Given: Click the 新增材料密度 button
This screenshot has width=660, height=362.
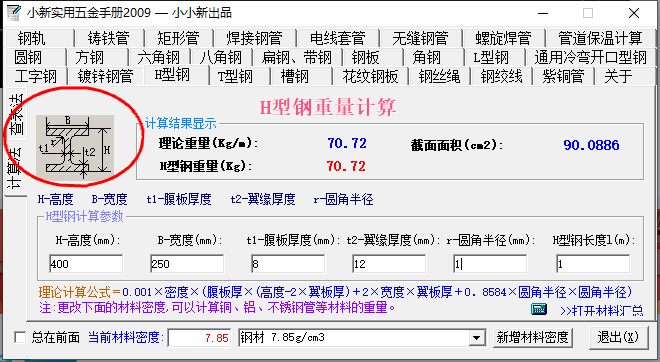Looking at the screenshot, I should point(533,337).
